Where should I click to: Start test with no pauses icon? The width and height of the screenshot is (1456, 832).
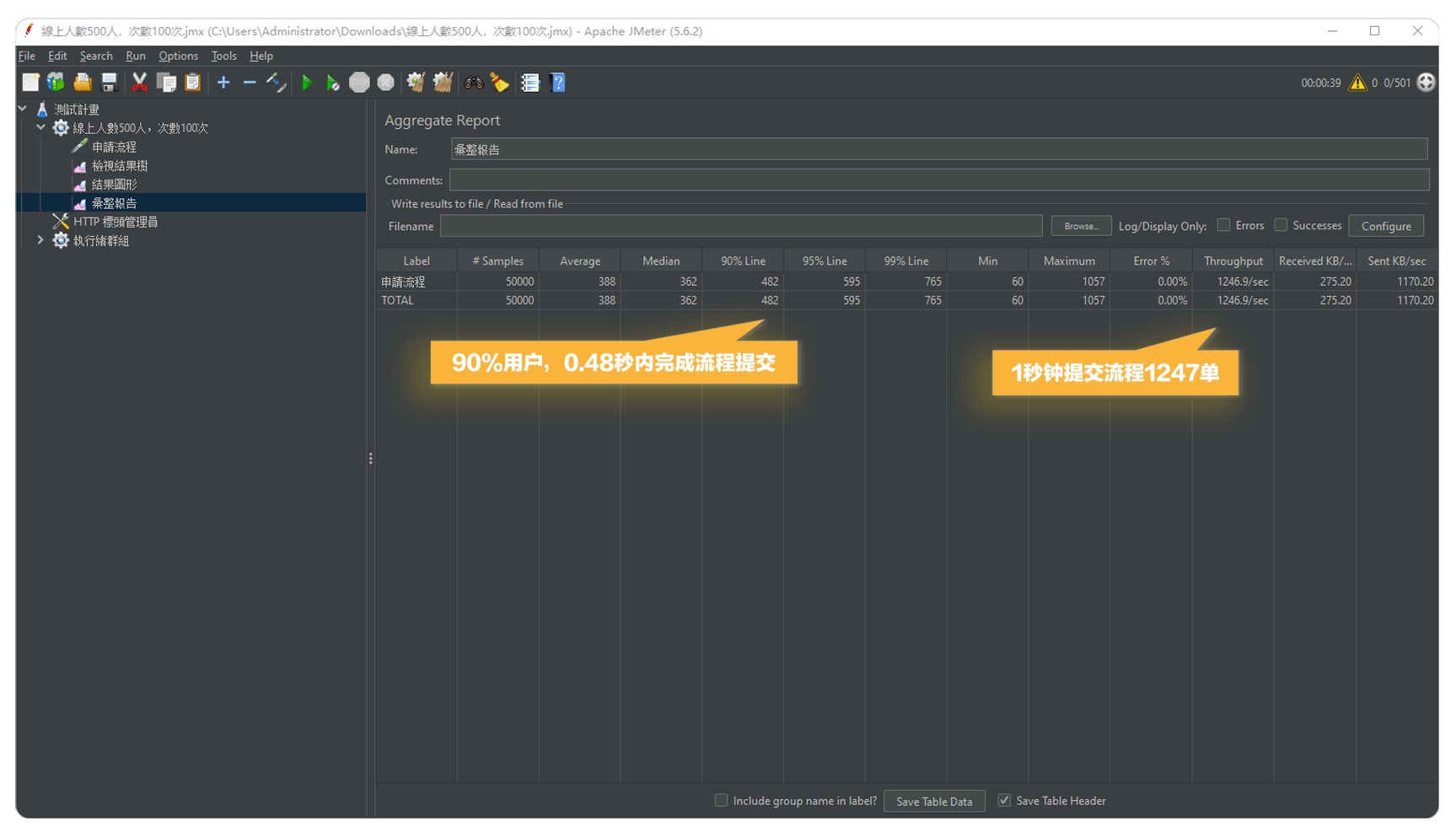[x=333, y=83]
